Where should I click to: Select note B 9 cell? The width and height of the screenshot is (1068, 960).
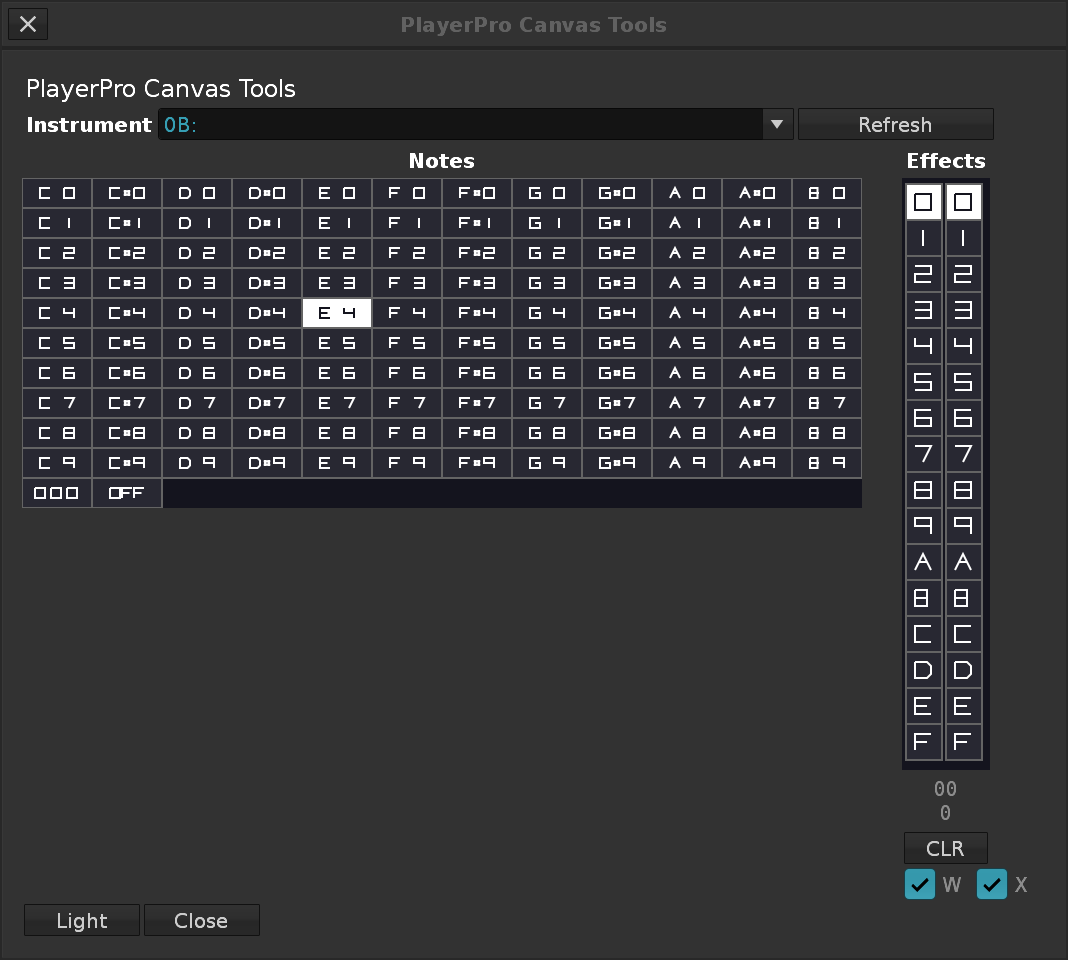(827, 463)
